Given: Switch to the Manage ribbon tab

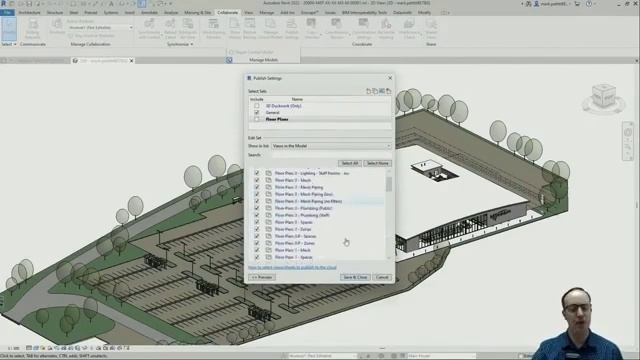Looking at the screenshot, I should [267, 13].
